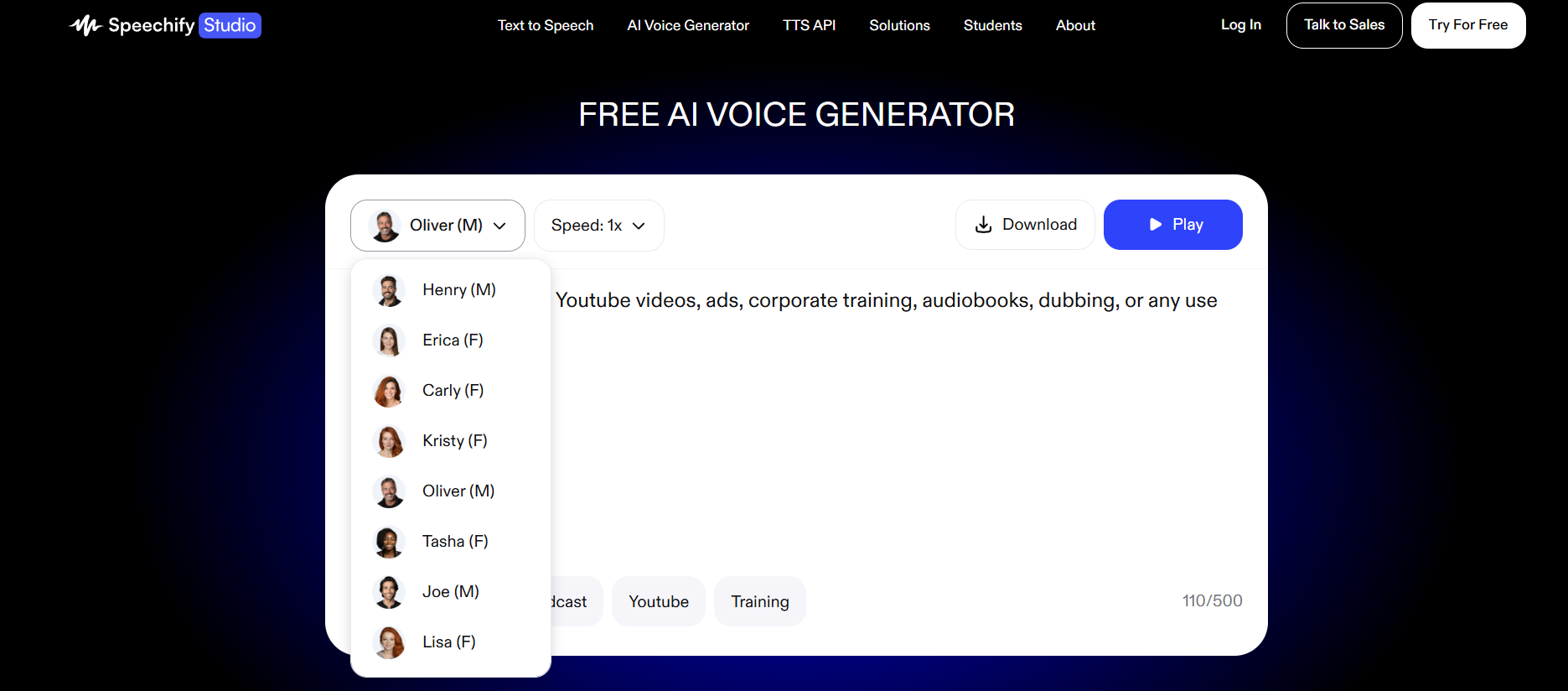
Task: Click the Try For Free button
Action: pos(1468,25)
